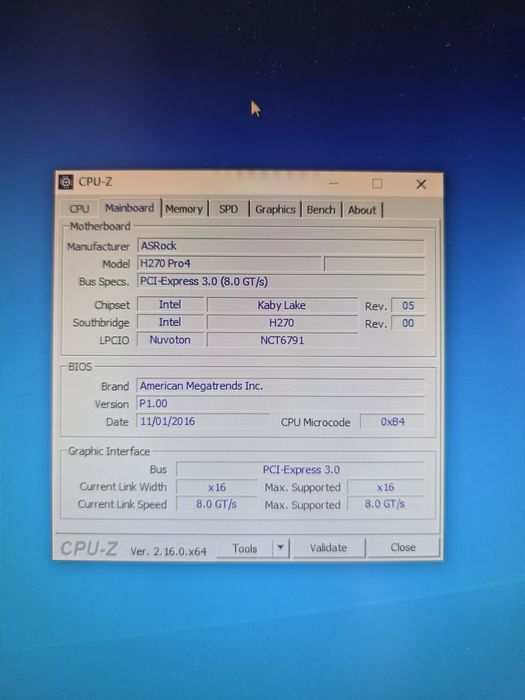The image size is (525, 700).
Task: Click the CPU-Z app icon in title bar
Action: [66, 182]
